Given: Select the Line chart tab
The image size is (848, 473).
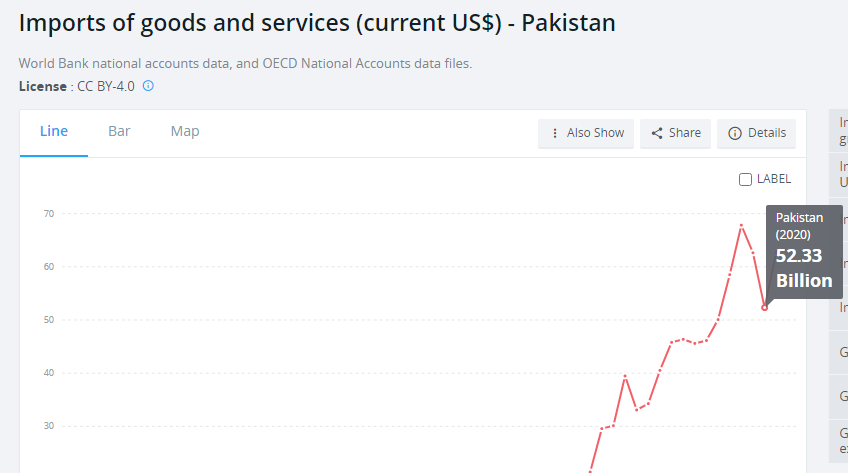Looking at the screenshot, I should 54,131.
